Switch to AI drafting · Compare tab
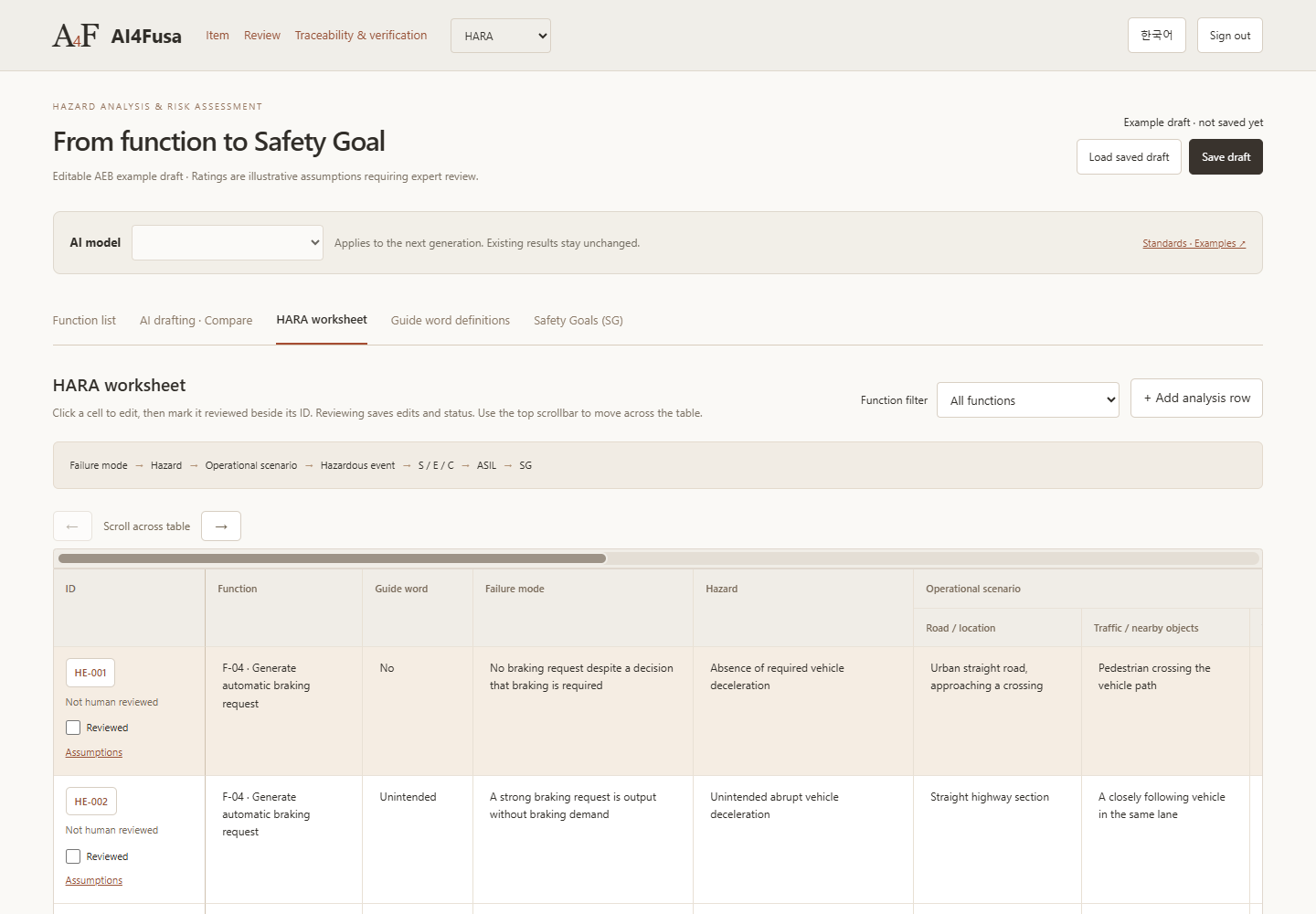The height and width of the screenshot is (914, 1316). pyautogui.click(x=196, y=321)
